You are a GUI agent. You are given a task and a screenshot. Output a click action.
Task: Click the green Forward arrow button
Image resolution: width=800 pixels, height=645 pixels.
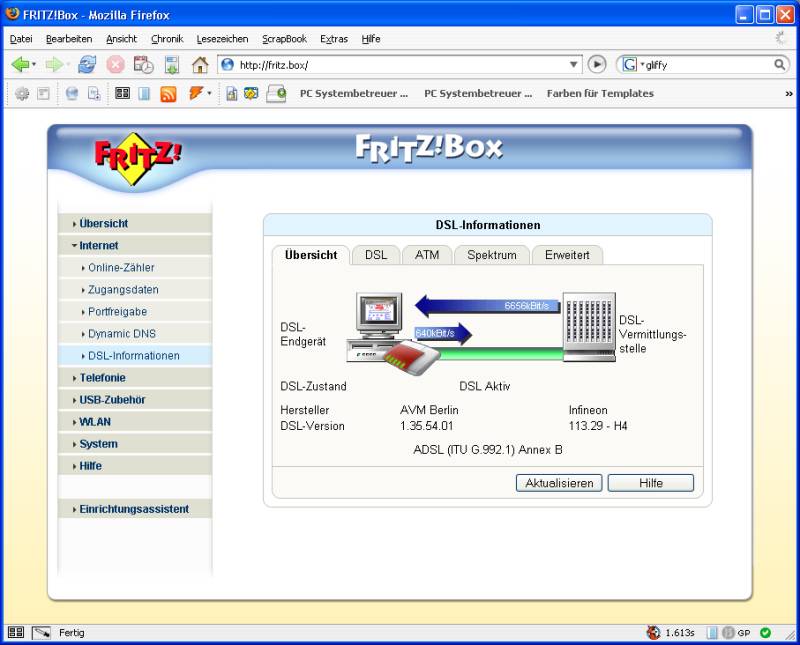(54, 65)
